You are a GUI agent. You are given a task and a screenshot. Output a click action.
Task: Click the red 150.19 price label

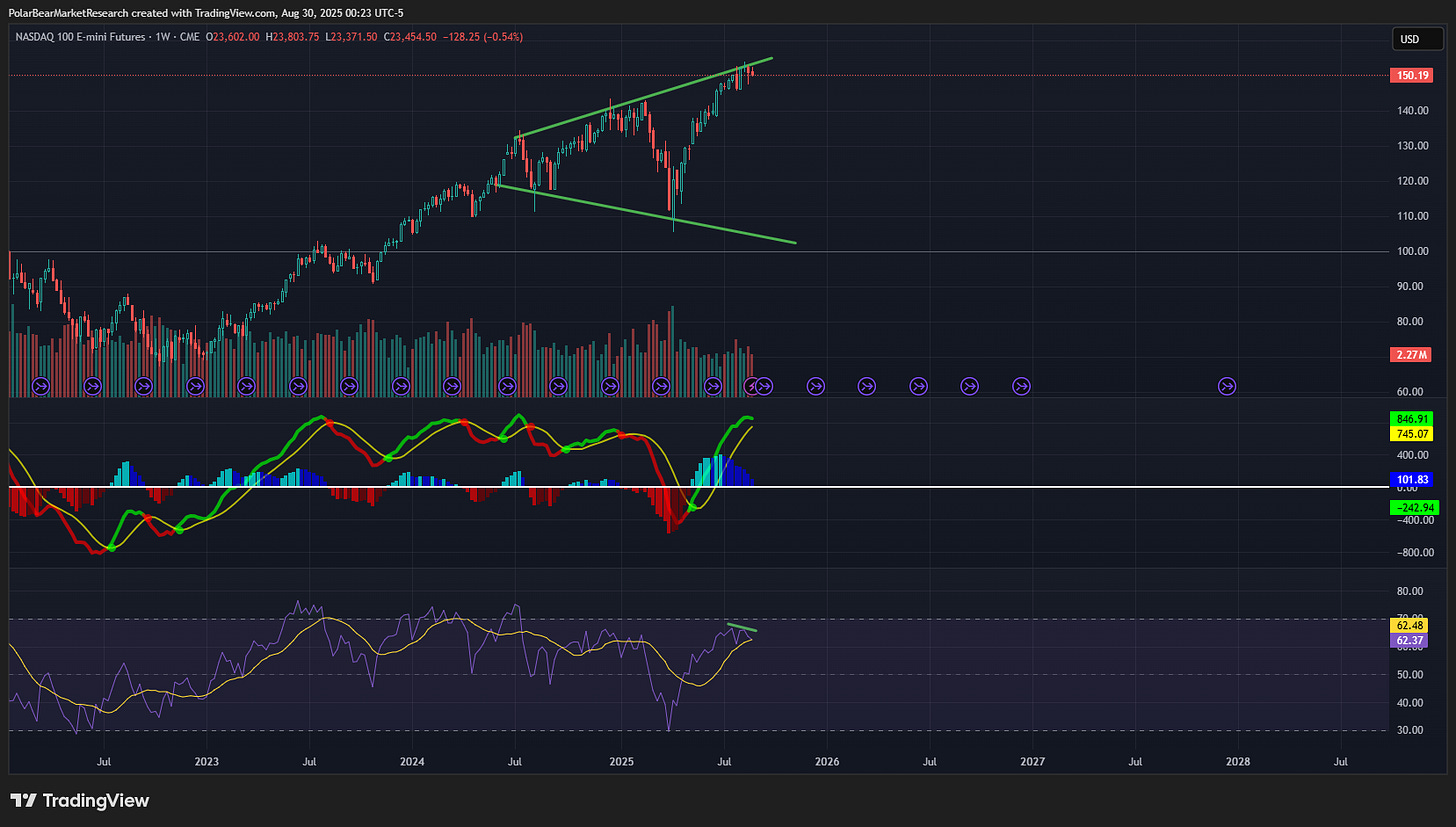pyautogui.click(x=1411, y=75)
